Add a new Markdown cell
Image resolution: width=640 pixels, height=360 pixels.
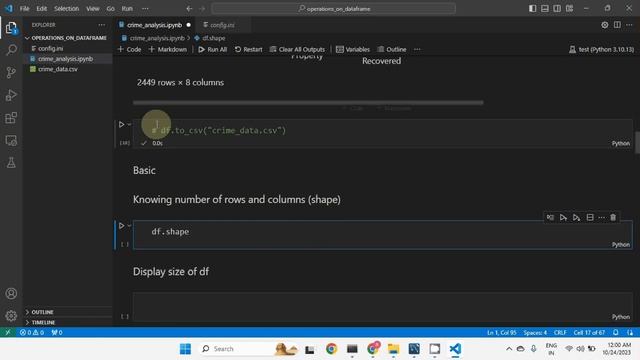pyautogui.click(x=168, y=49)
